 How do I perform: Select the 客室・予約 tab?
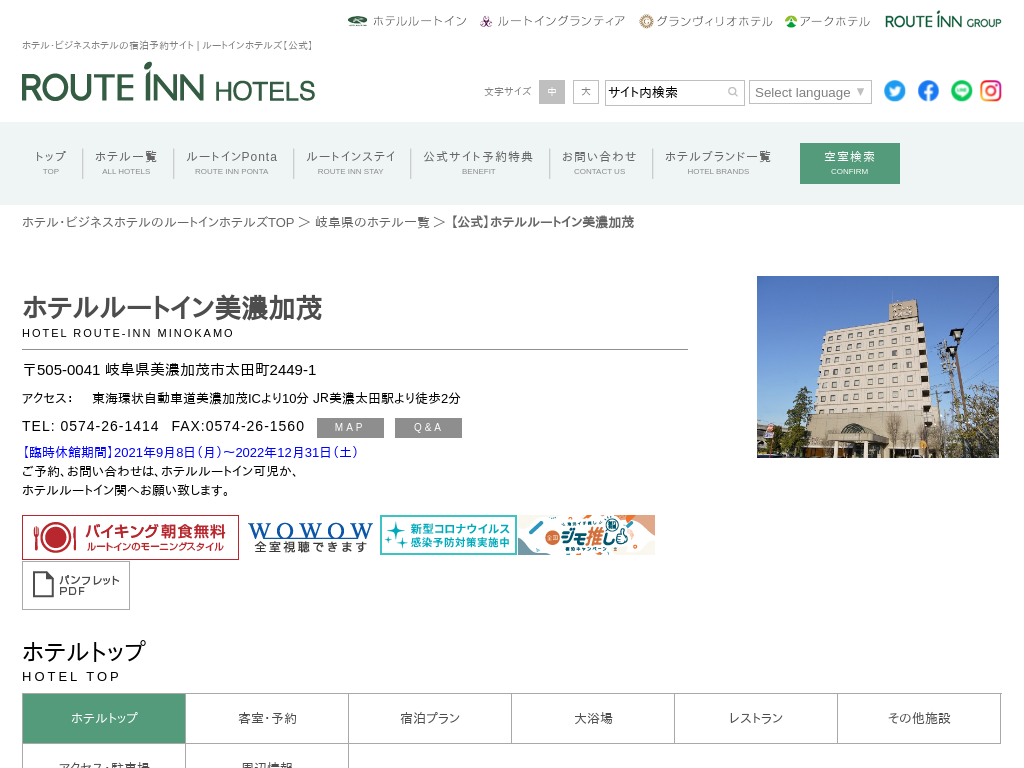pos(267,718)
